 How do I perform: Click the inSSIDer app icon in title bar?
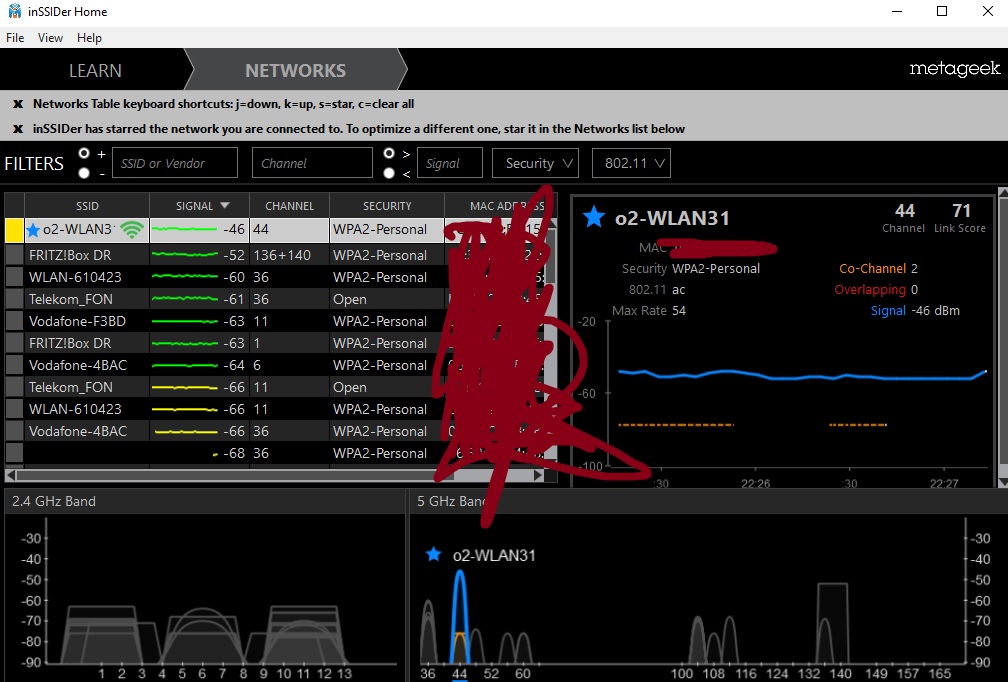[x=14, y=11]
